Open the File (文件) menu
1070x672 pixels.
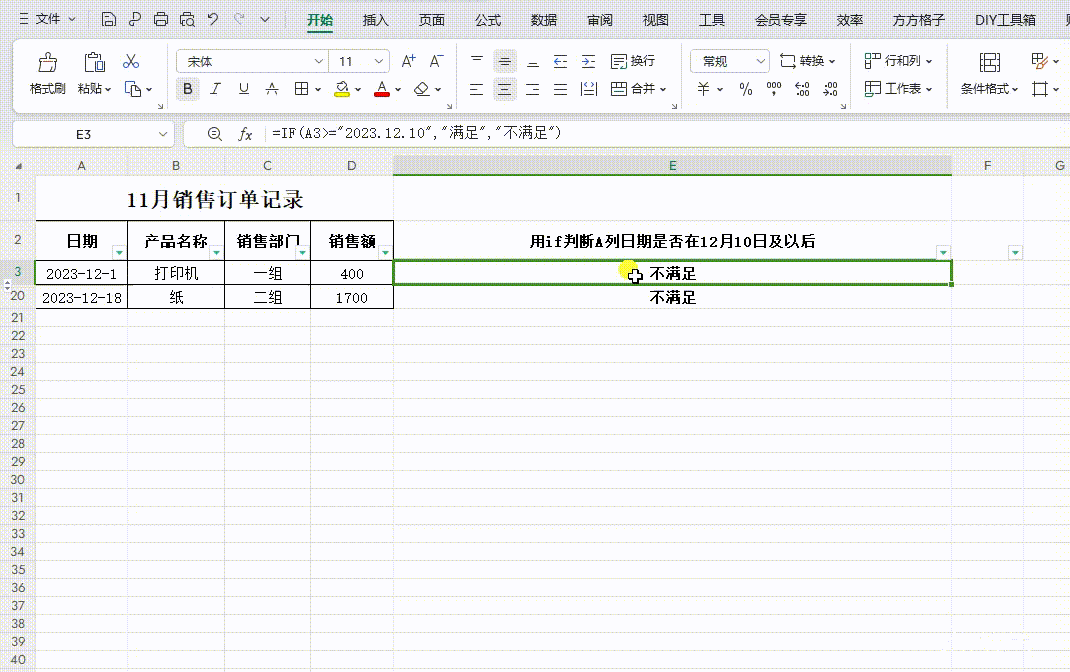(47, 19)
